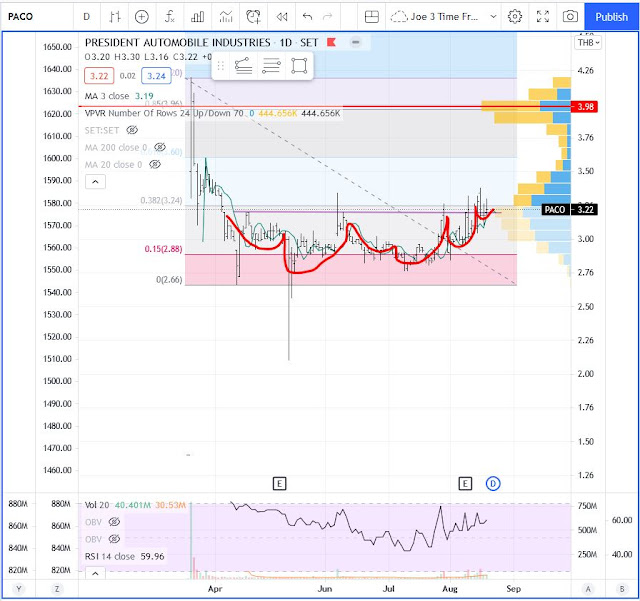Viewport: 640px width, 601px height.
Task: Create an alert with the clock-plus icon
Action: (253, 17)
